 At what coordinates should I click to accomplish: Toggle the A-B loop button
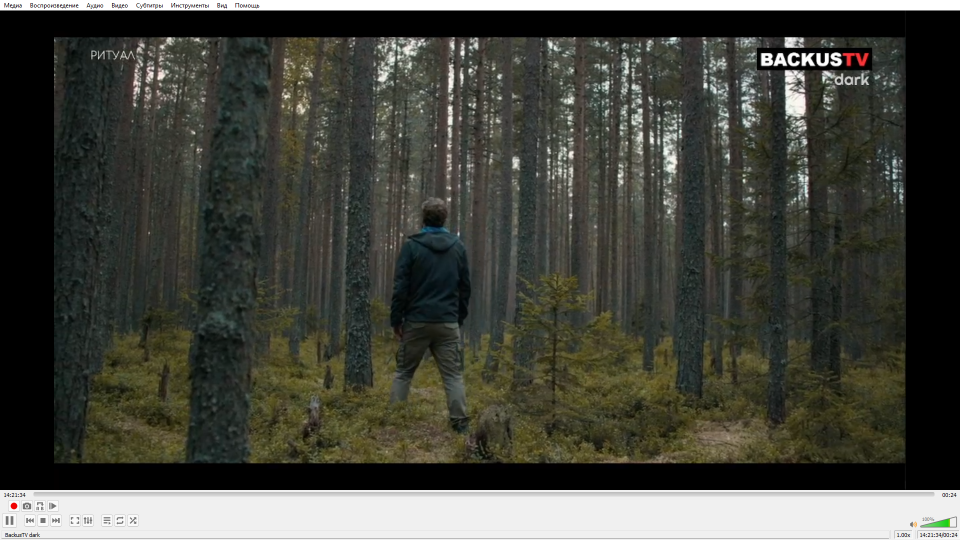40,506
